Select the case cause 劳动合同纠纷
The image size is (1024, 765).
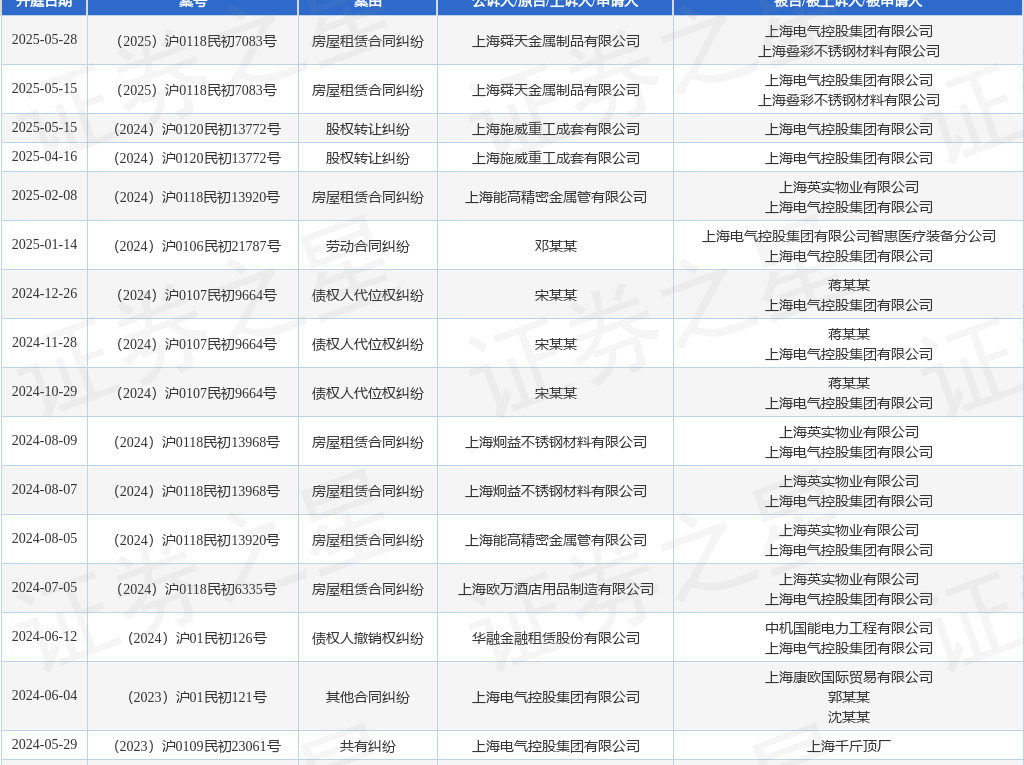point(368,246)
